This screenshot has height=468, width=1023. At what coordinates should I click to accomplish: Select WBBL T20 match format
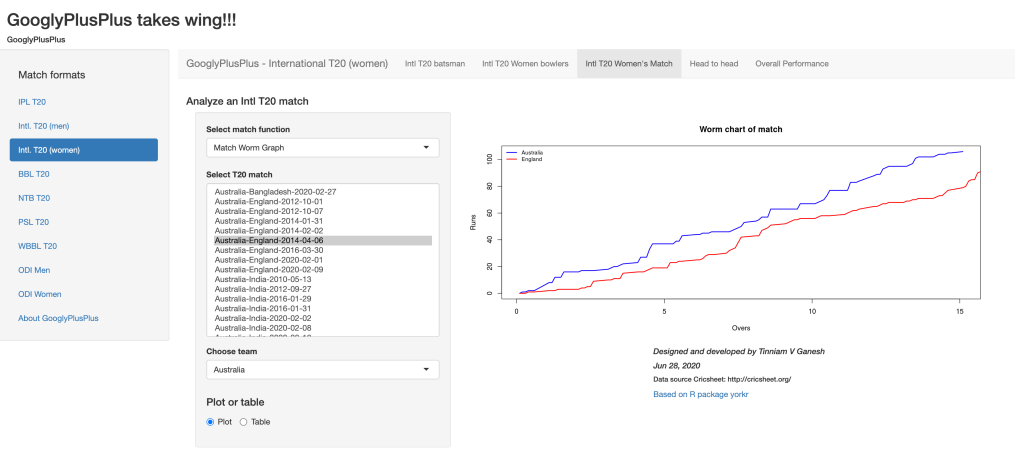[x=37, y=246]
